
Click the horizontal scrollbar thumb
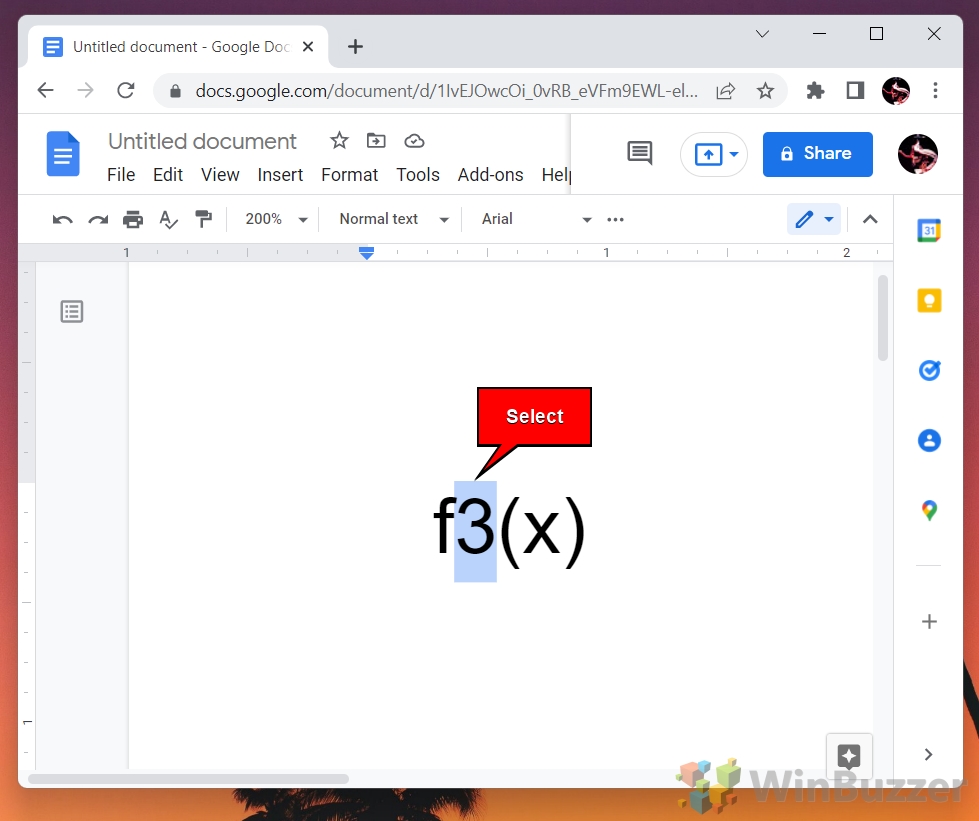(189, 779)
